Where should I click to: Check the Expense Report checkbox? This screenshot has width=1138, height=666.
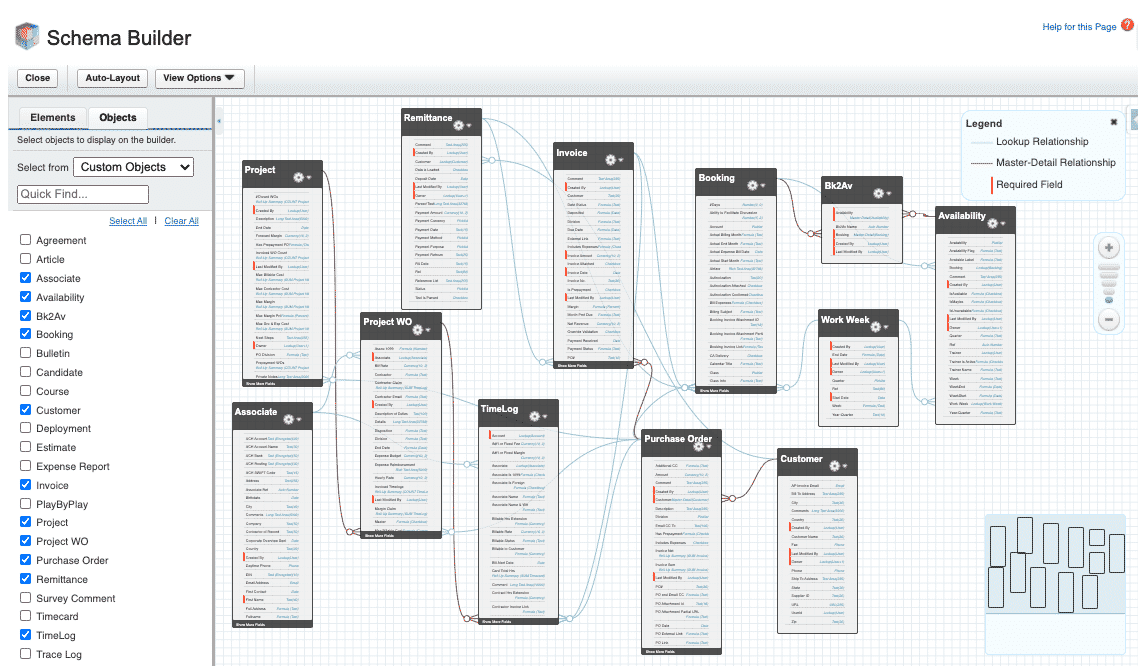tap(25, 466)
